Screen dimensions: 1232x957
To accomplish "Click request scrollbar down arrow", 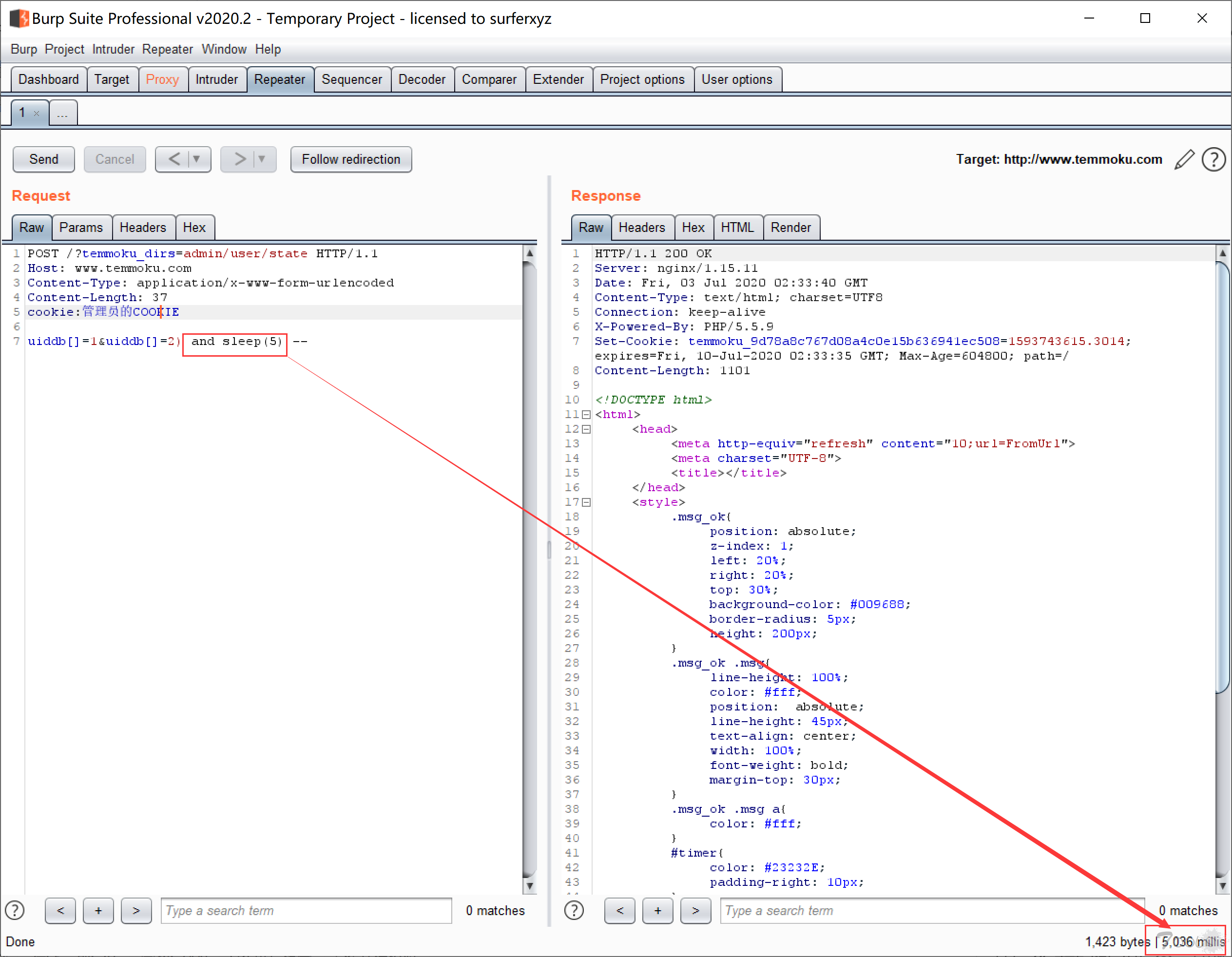I will (529, 886).
